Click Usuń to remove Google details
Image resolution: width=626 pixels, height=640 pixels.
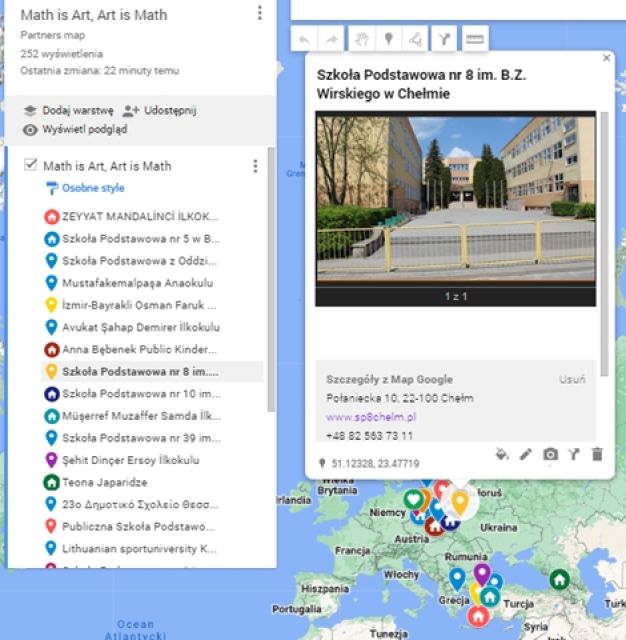click(572, 379)
